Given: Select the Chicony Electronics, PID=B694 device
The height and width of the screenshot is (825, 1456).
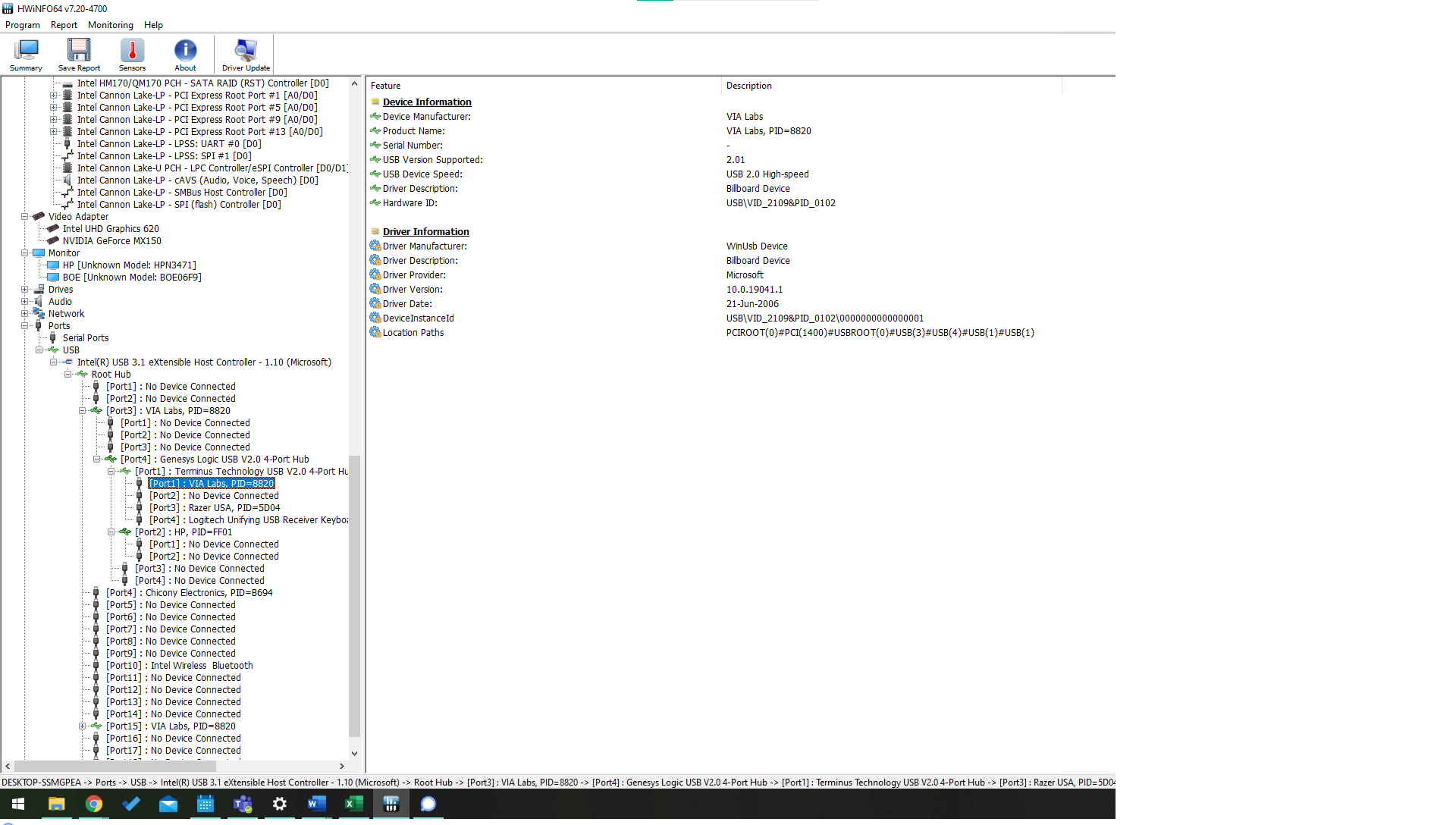Looking at the screenshot, I should pos(190,592).
